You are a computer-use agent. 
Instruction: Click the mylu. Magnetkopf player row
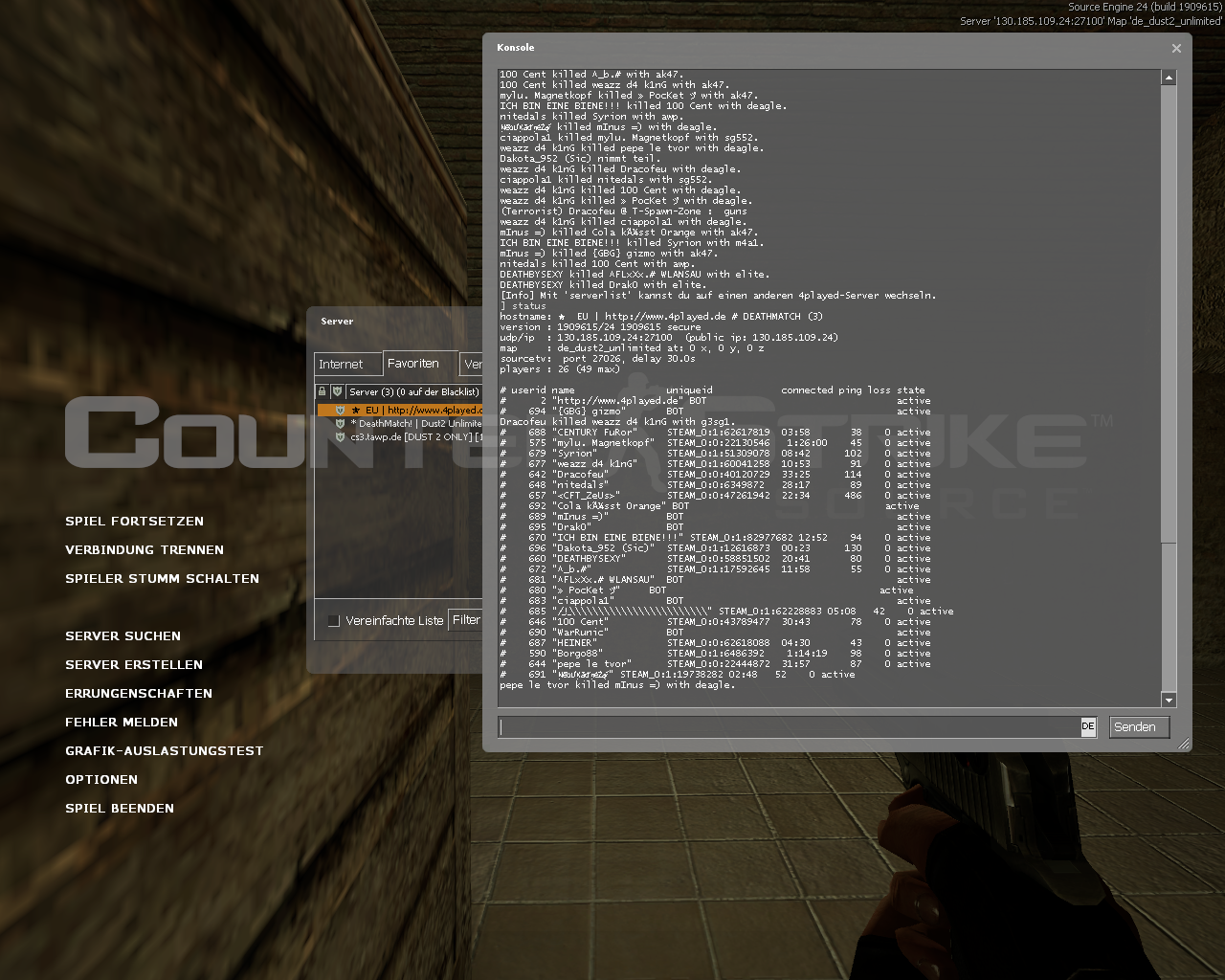click(715, 443)
